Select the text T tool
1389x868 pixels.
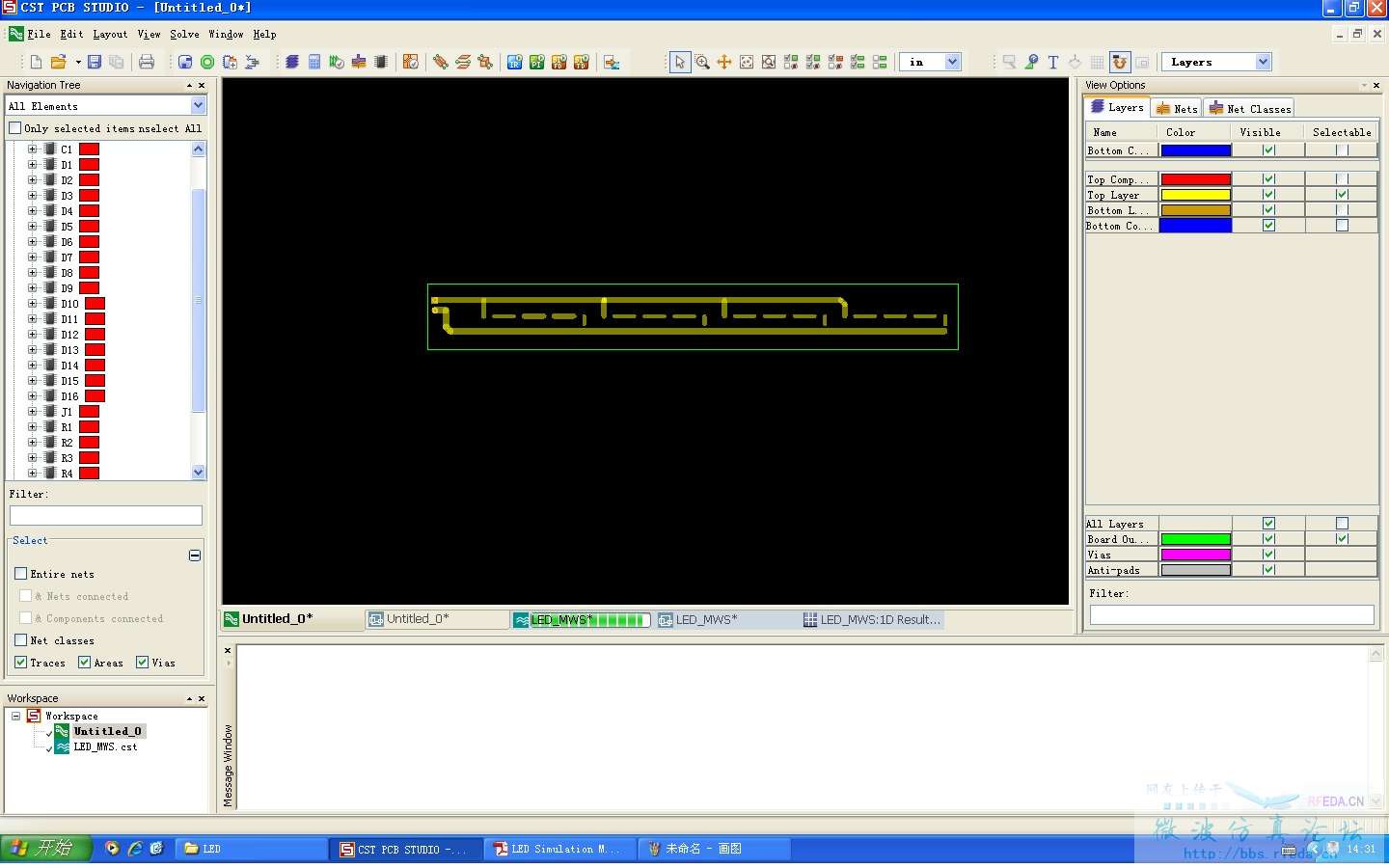tap(1053, 62)
